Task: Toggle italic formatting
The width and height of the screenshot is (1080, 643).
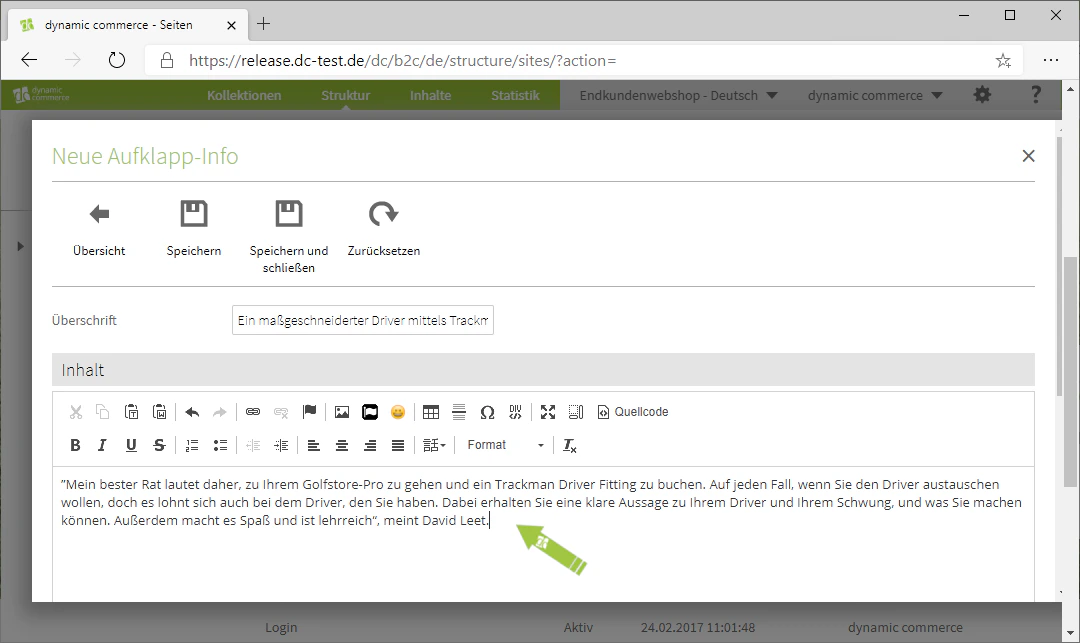Action: point(103,445)
